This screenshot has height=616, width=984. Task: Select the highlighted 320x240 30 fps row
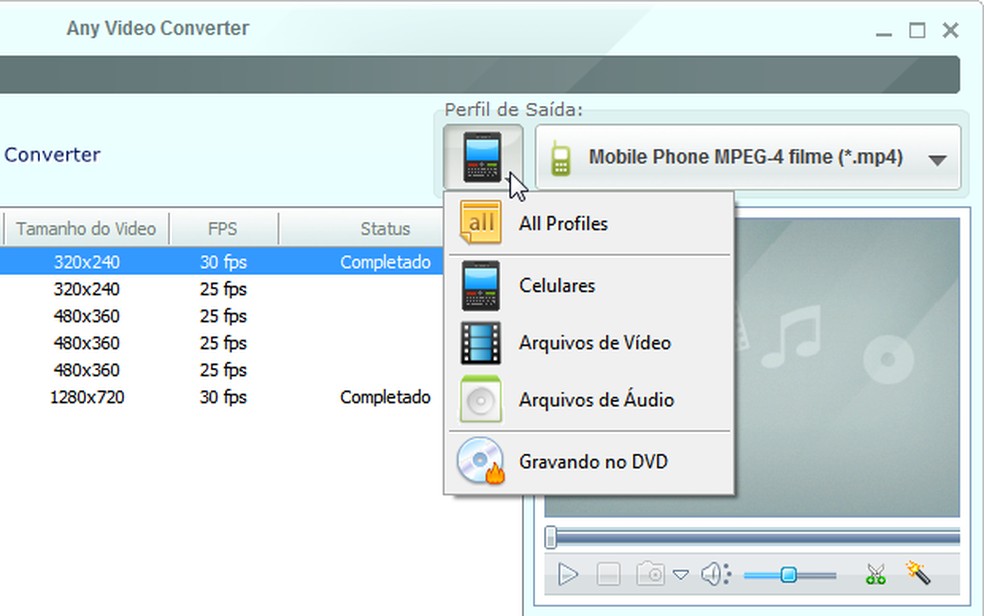coord(222,262)
